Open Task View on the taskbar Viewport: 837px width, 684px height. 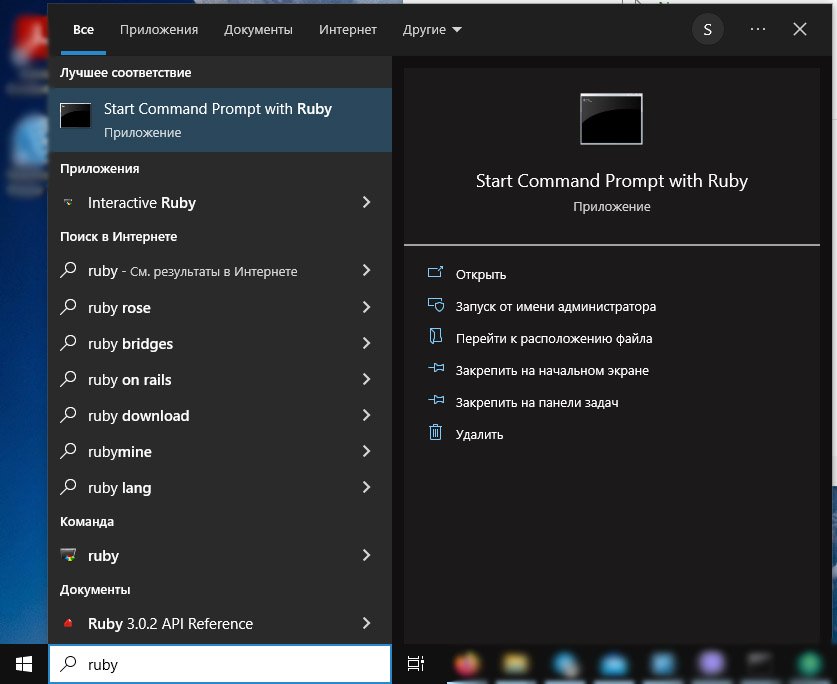coord(416,664)
